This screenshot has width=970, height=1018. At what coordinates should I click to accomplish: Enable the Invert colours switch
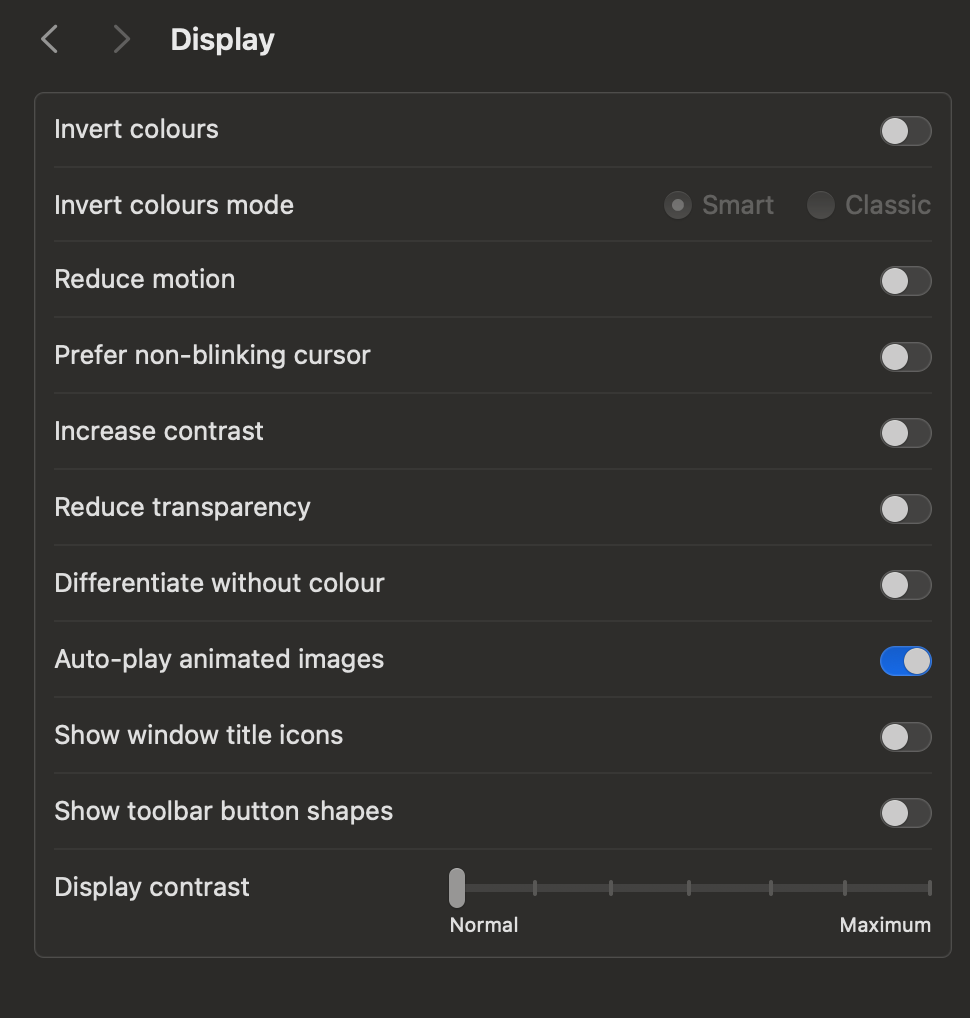(x=905, y=131)
